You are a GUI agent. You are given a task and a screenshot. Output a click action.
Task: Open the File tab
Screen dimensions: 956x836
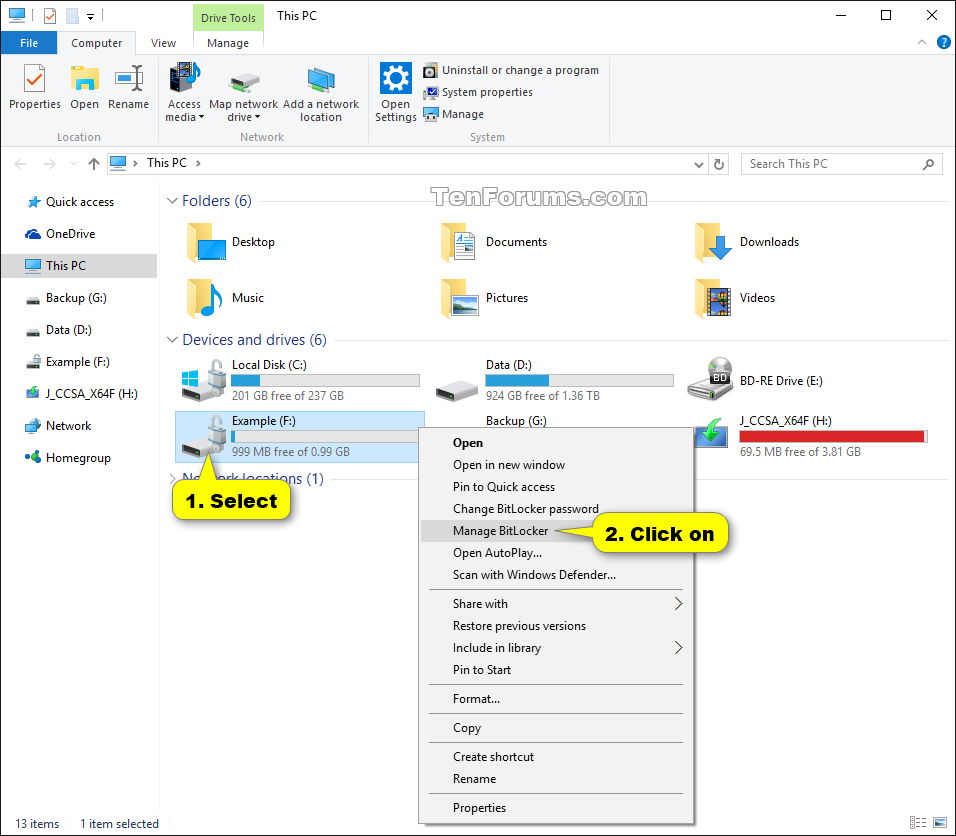coord(29,43)
